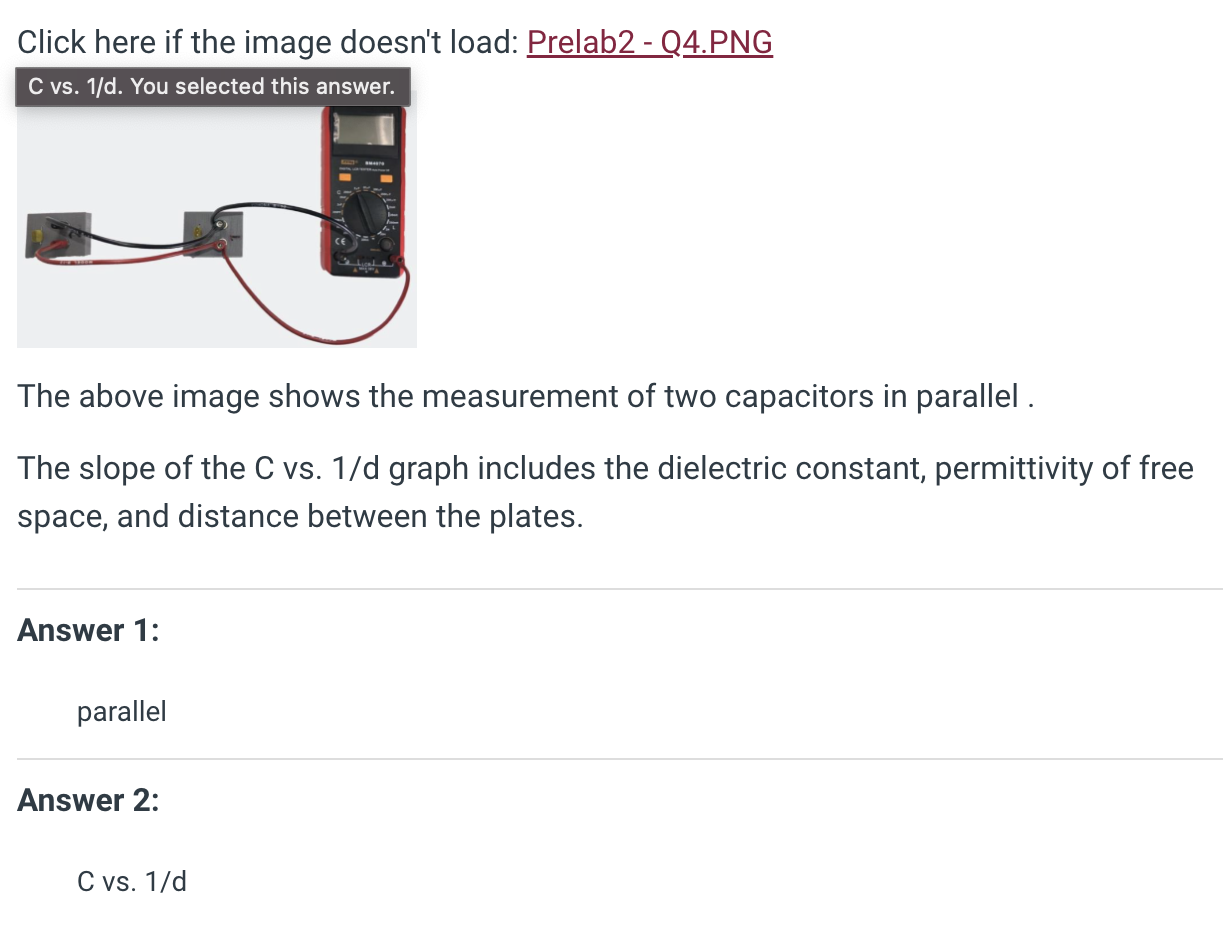Image resolution: width=1232 pixels, height=950 pixels.
Task: Open the Prelab2 - Q4.PNG link
Action: coord(649,42)
